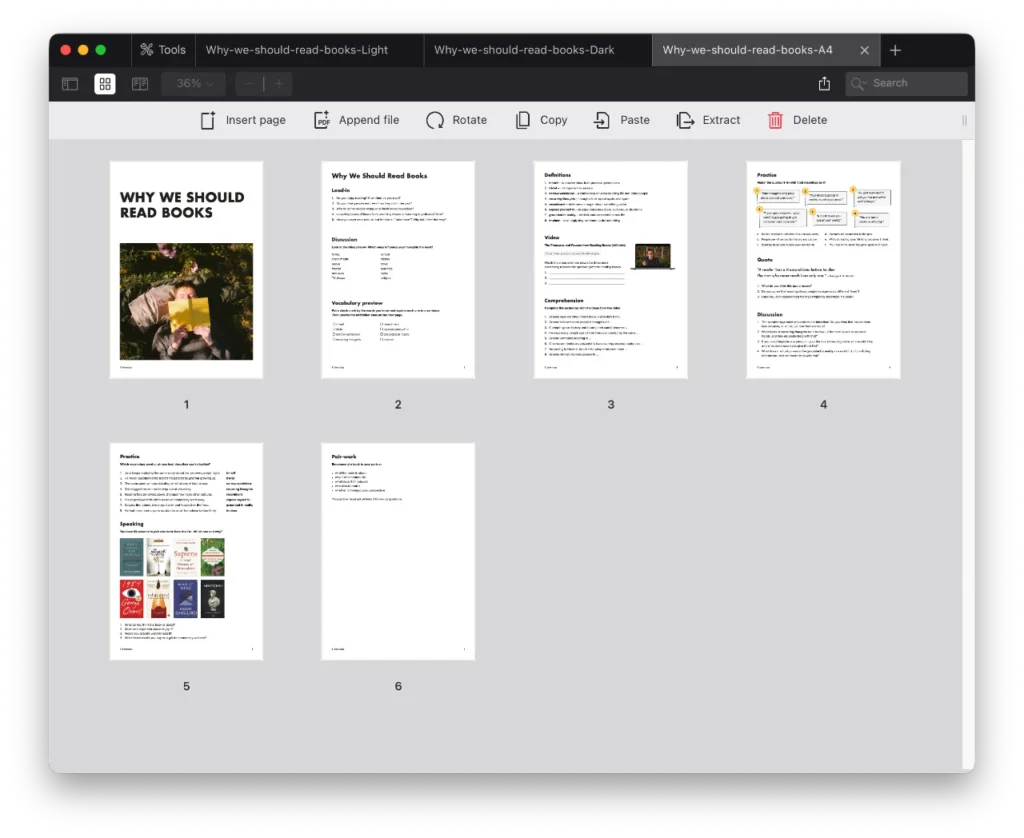Click the toolbar drag handle at right
1024x838 pixels.
click(x=964, y=120)
